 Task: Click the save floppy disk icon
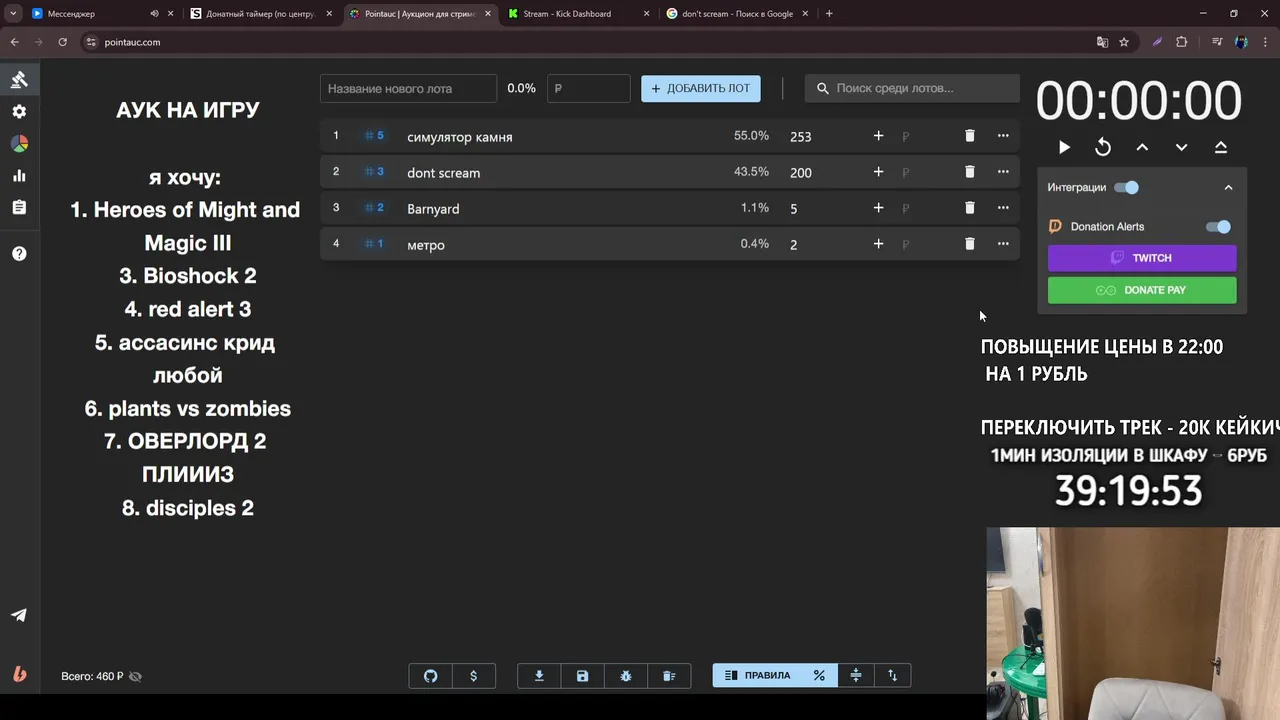[x=582, y=676]
